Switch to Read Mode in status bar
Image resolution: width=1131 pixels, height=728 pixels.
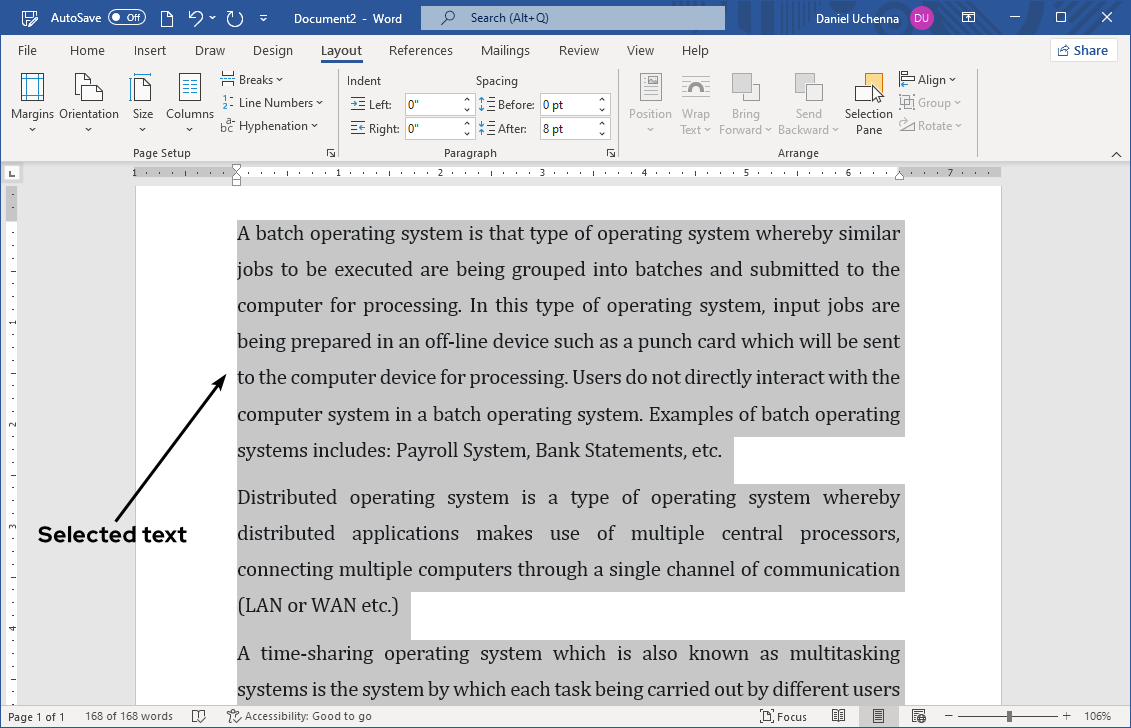tap(838, 716)
